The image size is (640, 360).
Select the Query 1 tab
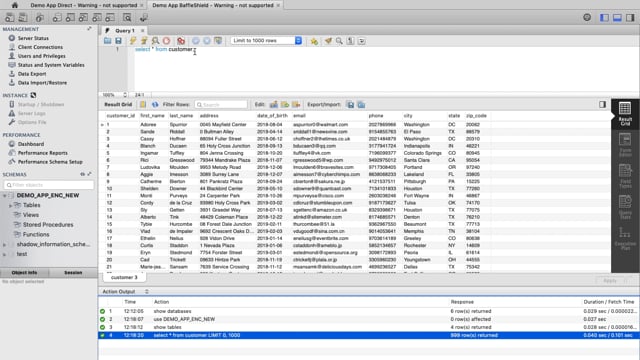[x=124, y=31]
